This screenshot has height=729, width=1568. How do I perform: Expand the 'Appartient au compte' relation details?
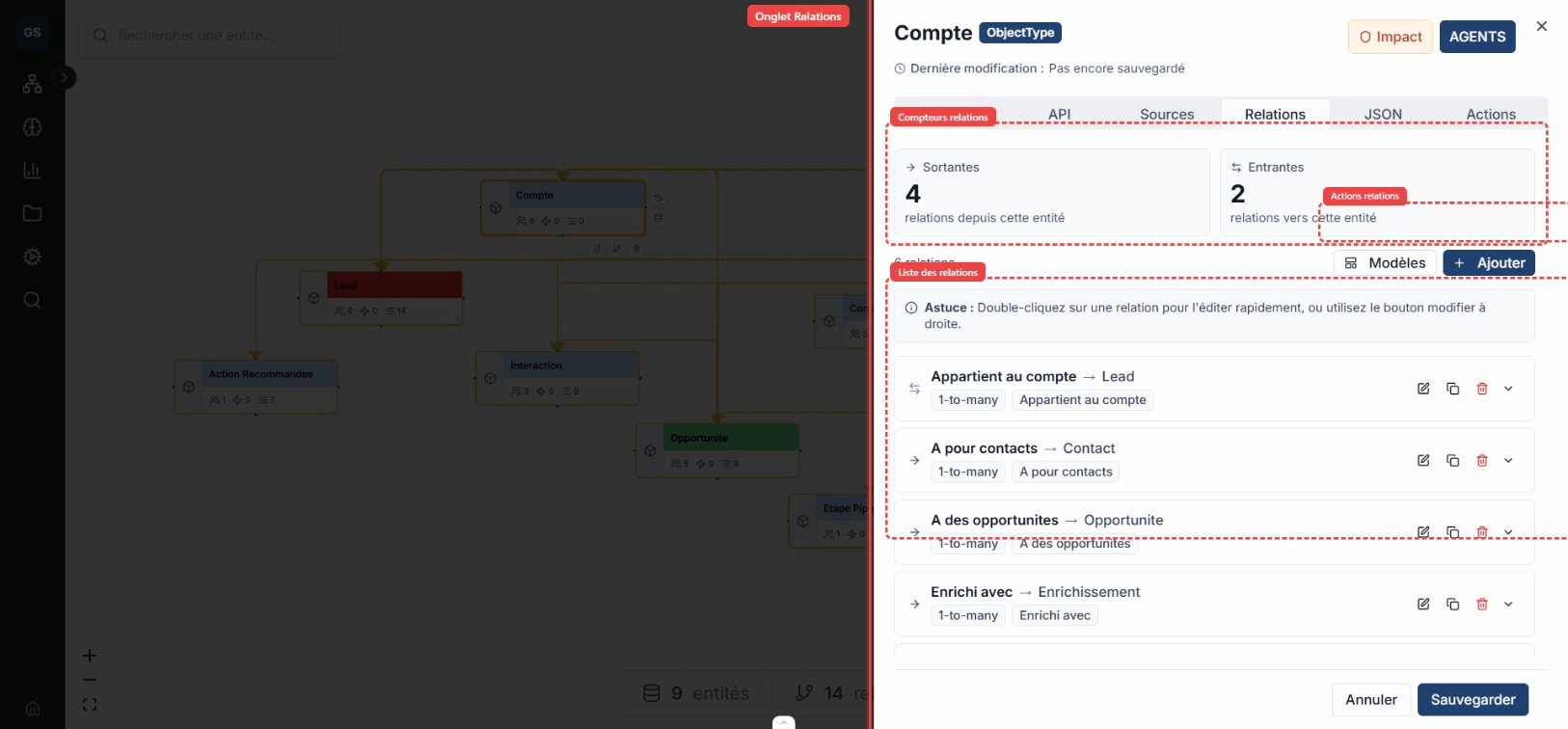[x=1508, y=389]
